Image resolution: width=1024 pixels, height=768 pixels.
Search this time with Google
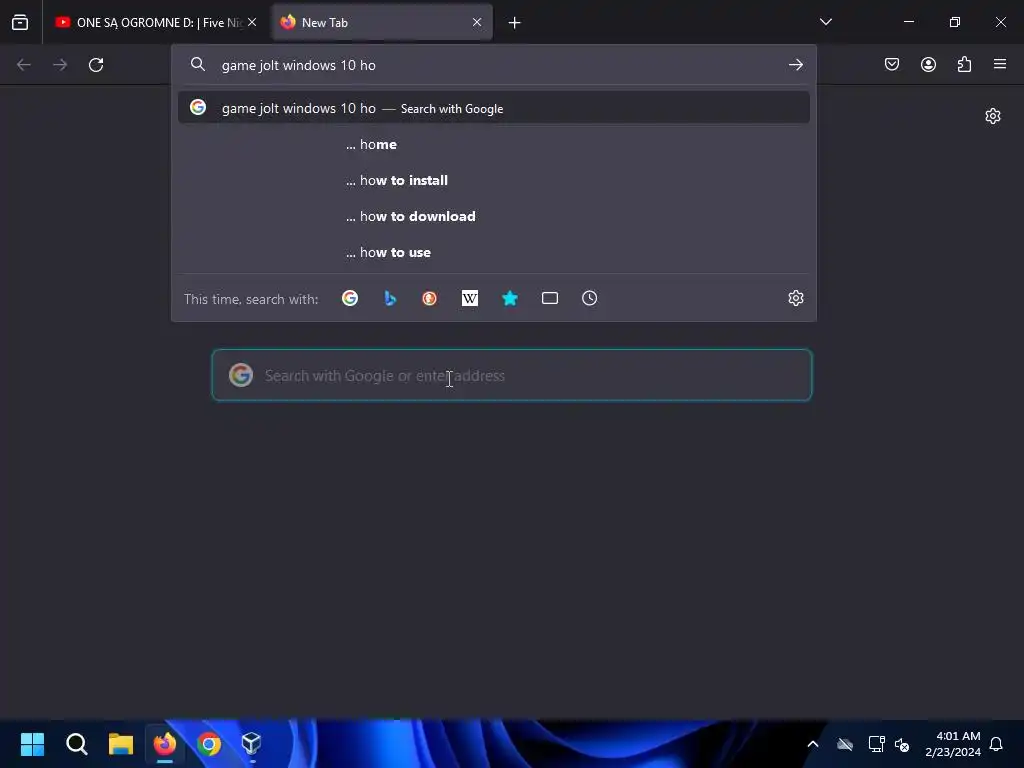tap(350, 298)
